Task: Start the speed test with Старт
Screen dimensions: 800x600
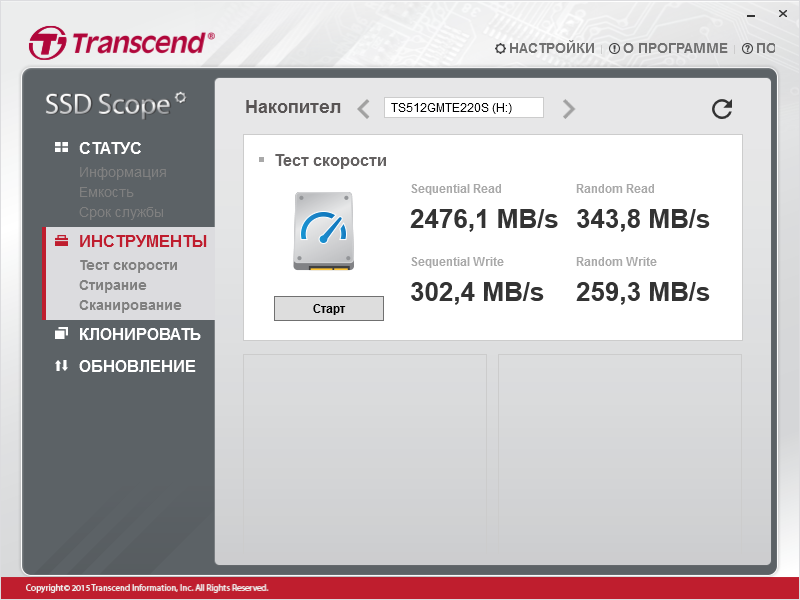Action: pyautogui.click(x=329, y=309)
